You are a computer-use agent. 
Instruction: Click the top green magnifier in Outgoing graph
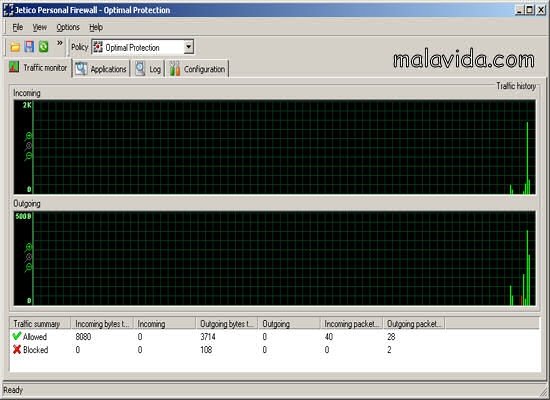pos(28,247)
